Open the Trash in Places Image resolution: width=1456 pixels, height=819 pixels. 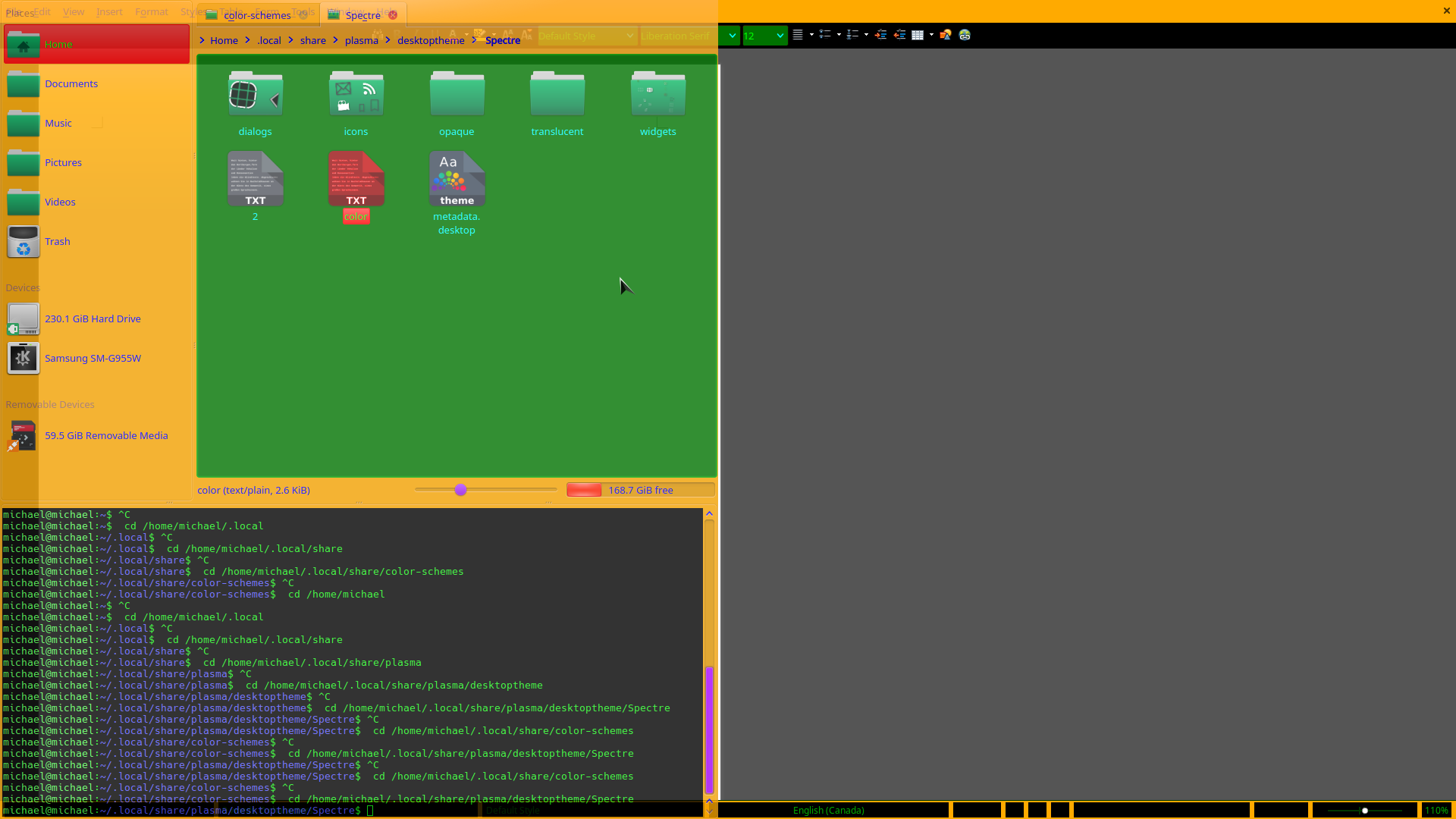(96, 241)
